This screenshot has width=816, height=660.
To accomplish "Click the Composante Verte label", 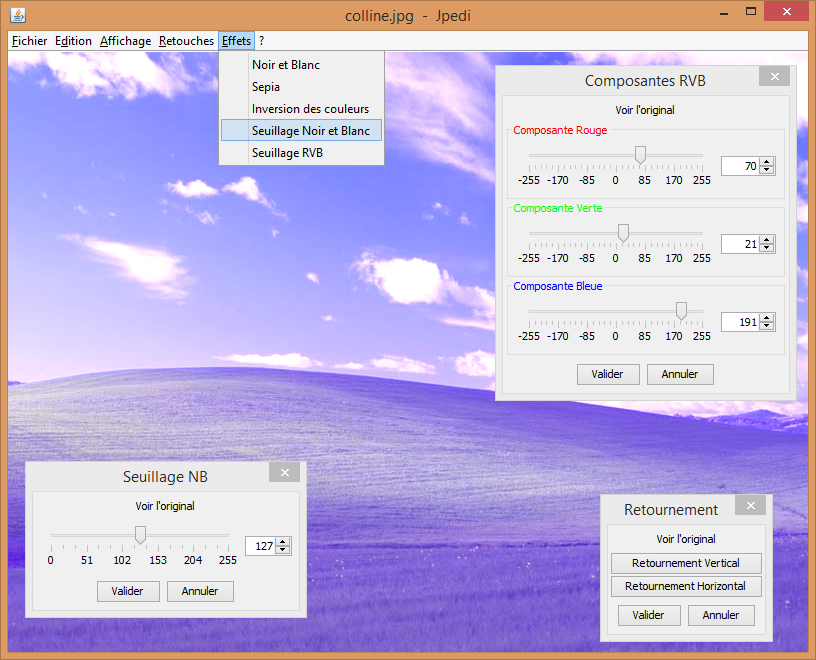I will pyautogui.click(x=558, y=208).
